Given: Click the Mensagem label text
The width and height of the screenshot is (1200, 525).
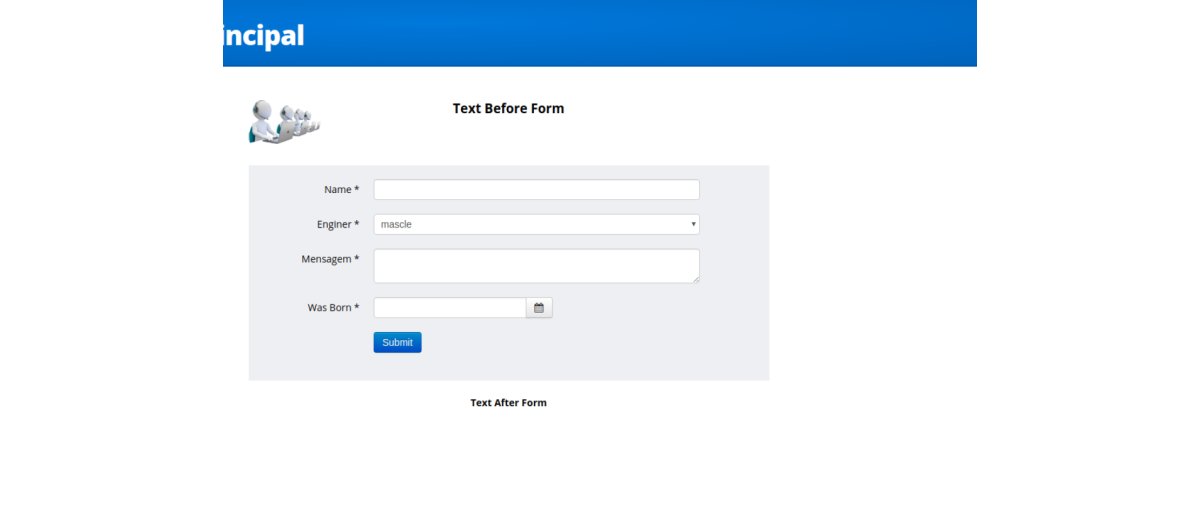Looking at the screenshot, I should pos(326,259).
